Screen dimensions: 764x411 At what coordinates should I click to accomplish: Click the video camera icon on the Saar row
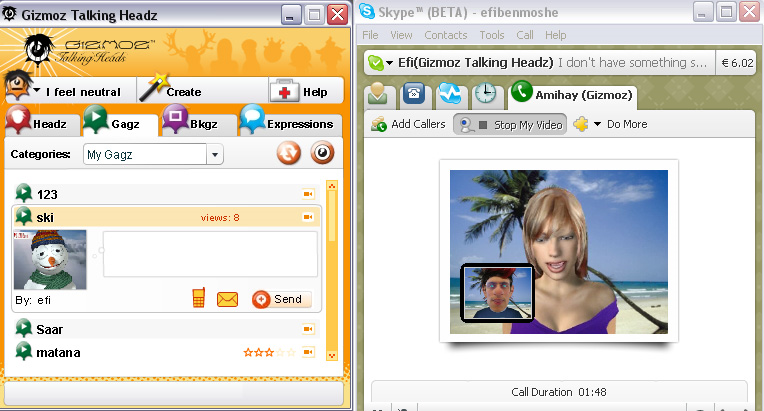[x=308, y=329]
